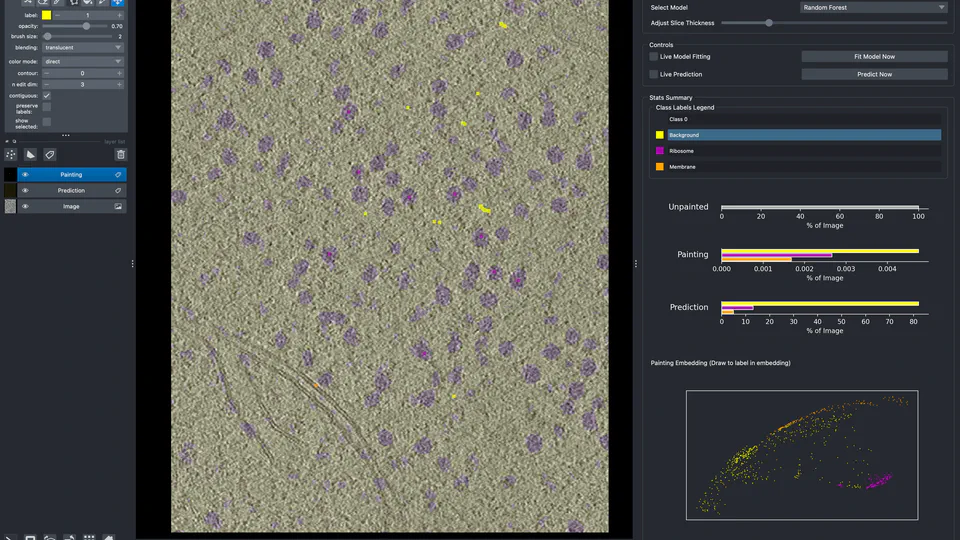Image resolution: width=960 pixels, height=540 pixels.
Task: Hide the Image layer via eye icon
Action: [25, 206]
